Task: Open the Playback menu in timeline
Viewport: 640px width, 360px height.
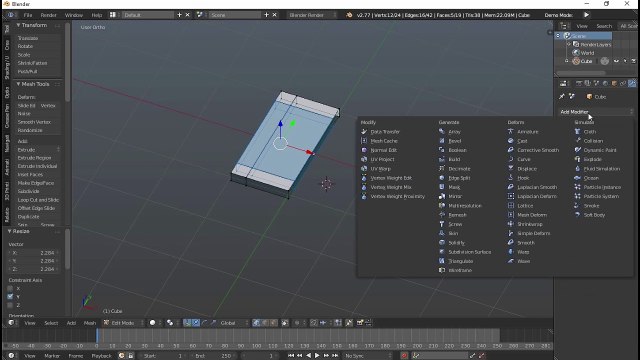Action: point(101,356)
